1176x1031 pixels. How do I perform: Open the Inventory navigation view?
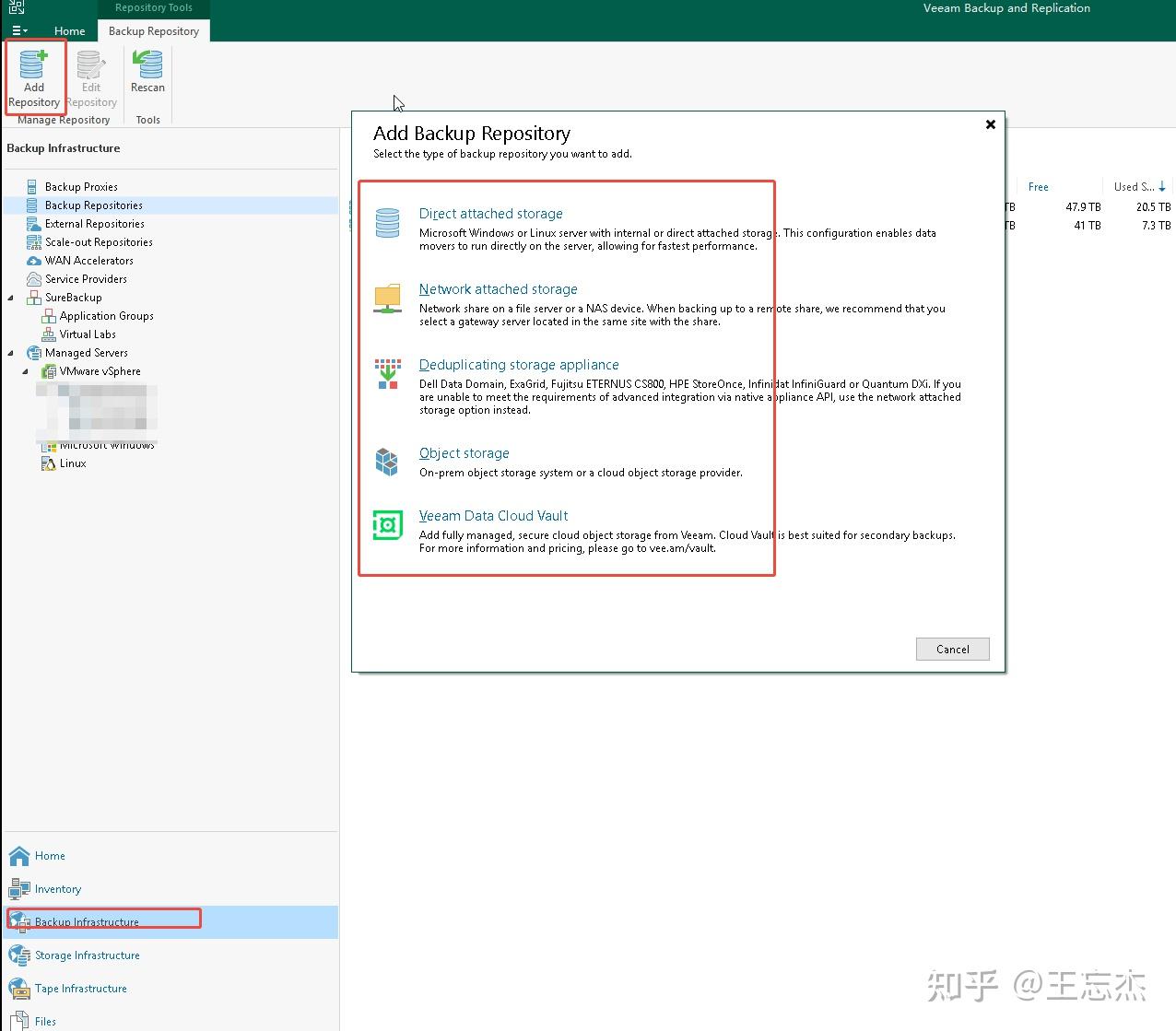point(171,889)
